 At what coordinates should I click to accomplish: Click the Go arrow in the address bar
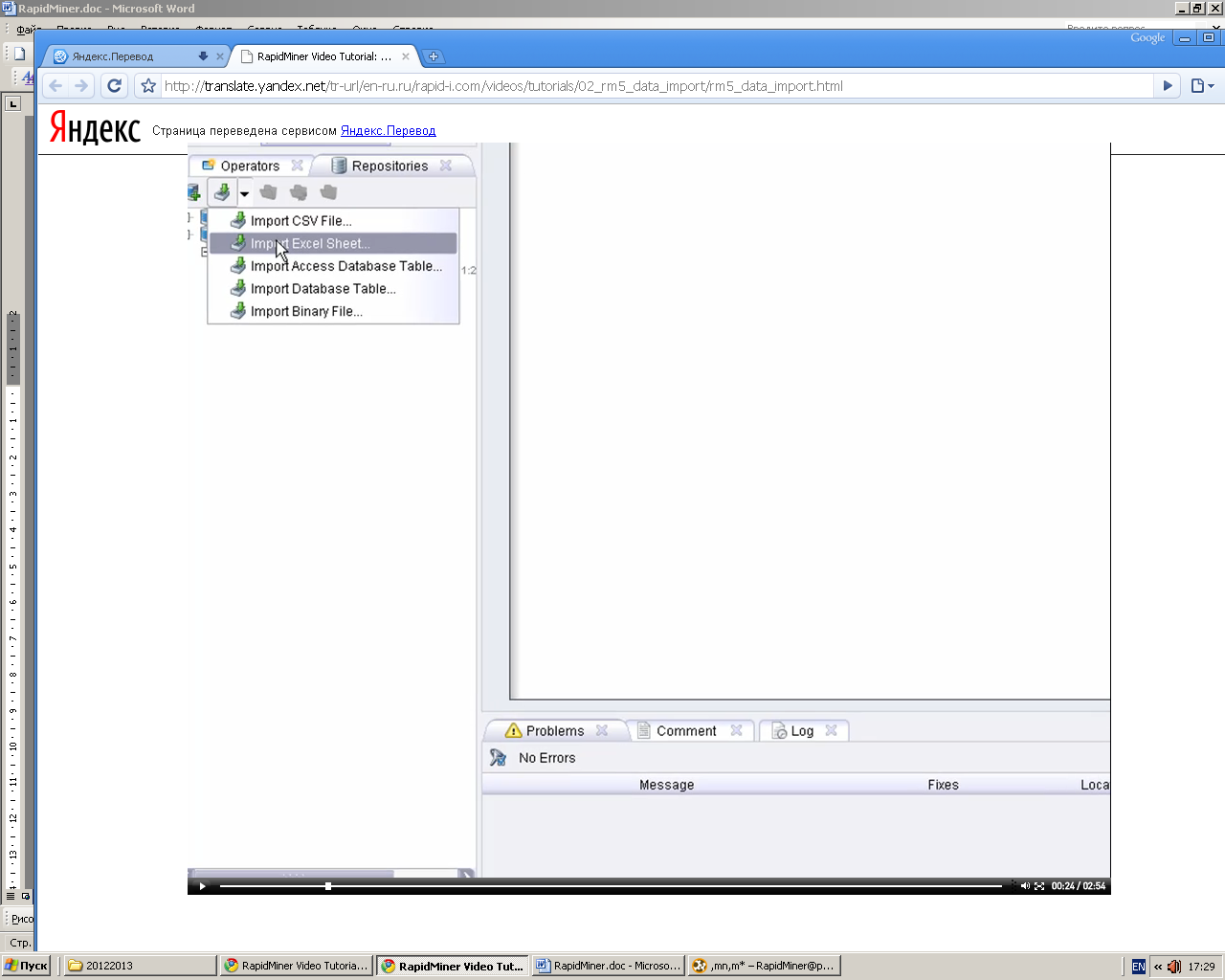(x=1168, y=86)
